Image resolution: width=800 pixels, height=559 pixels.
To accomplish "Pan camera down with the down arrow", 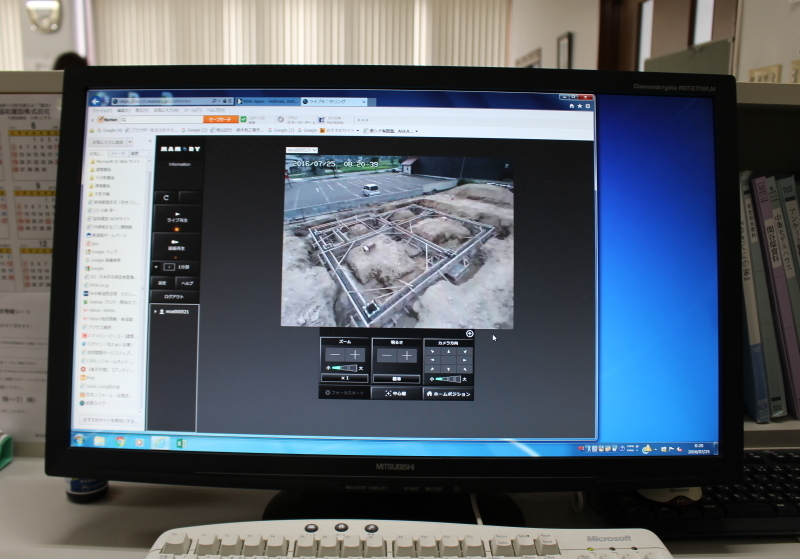I will tap(448, 368).
